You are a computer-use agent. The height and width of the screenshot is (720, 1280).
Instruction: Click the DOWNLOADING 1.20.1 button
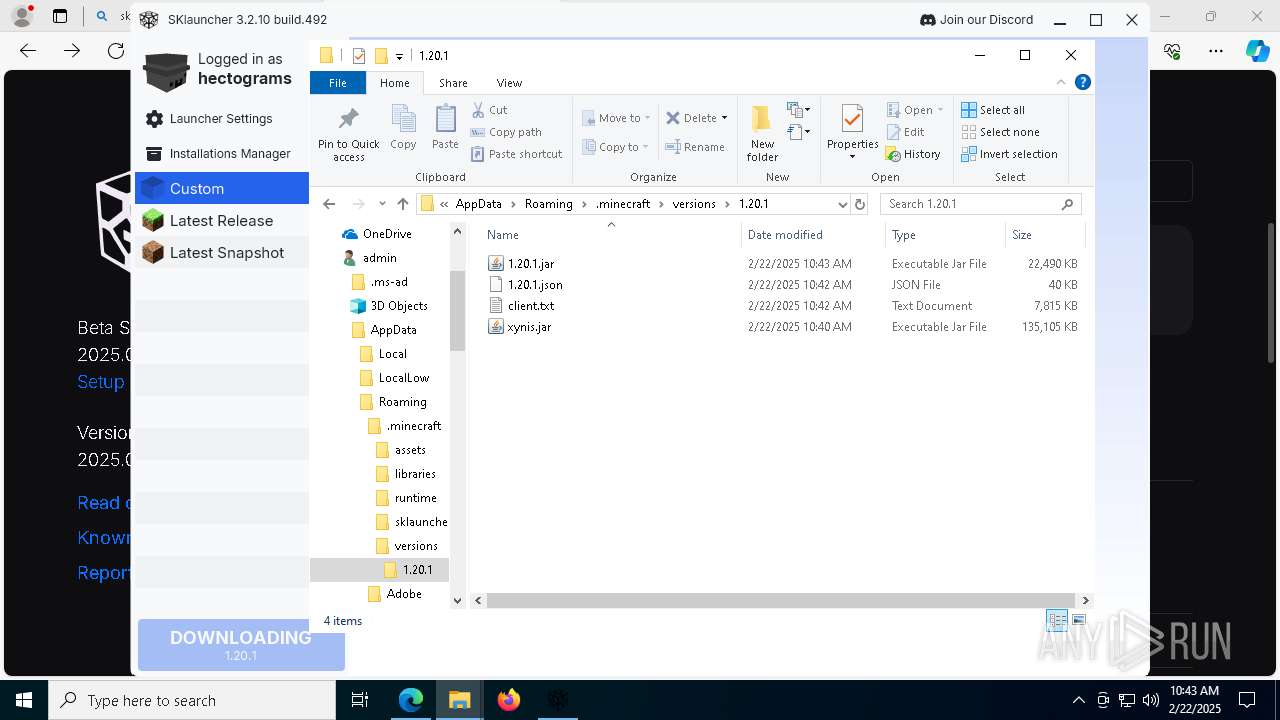(241, 645)
